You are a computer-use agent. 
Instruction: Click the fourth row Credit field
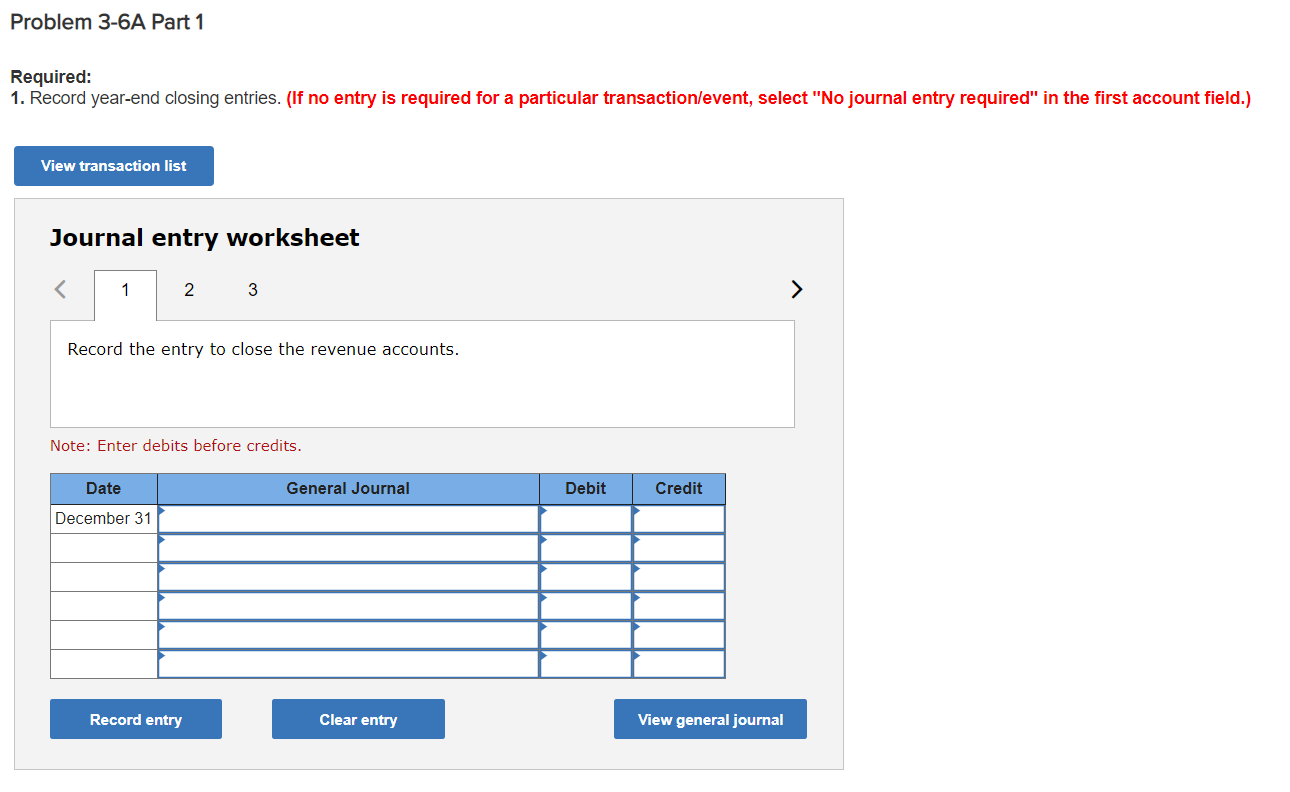679,606
